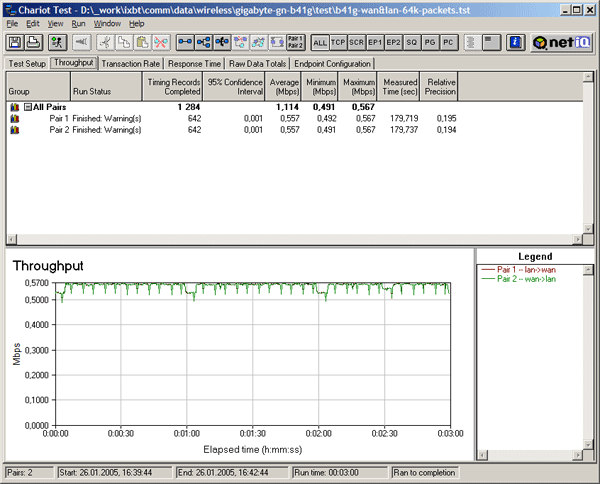Open the Run menu
Viewport: 600px width, 484px height.
pos(78,24)
